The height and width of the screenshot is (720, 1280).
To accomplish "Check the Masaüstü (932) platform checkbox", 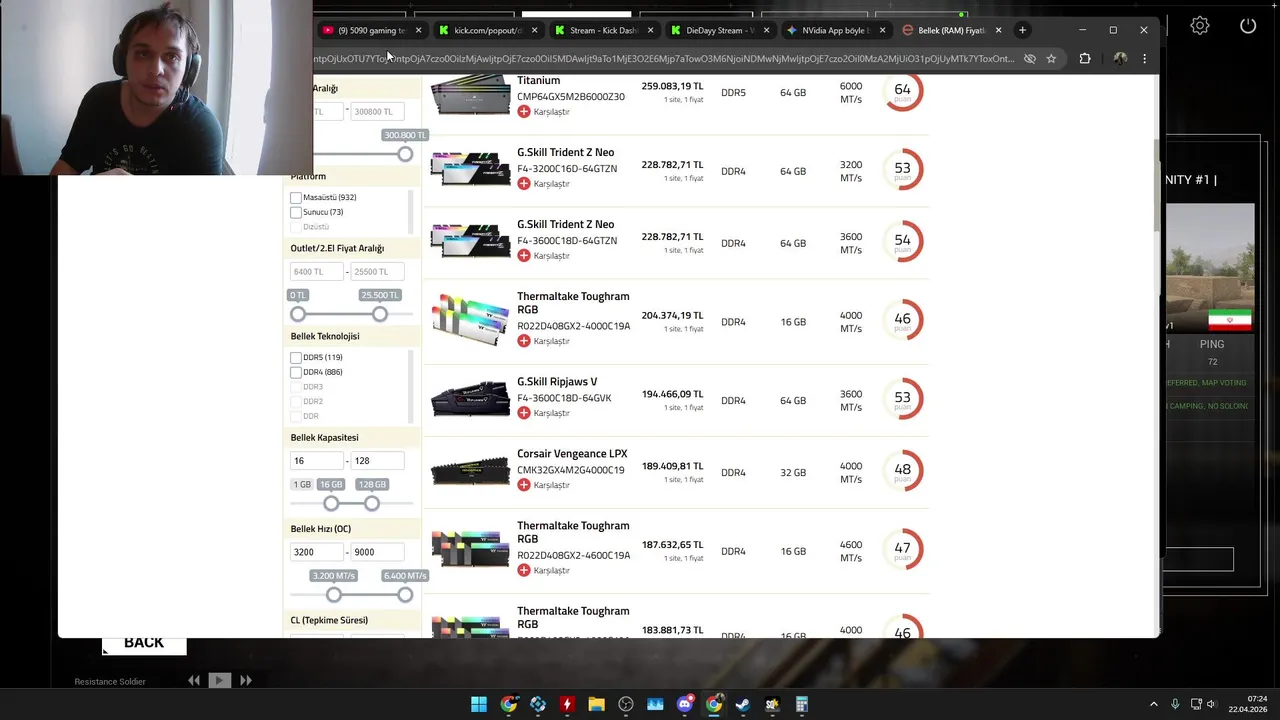I will (x=296, y=198).
